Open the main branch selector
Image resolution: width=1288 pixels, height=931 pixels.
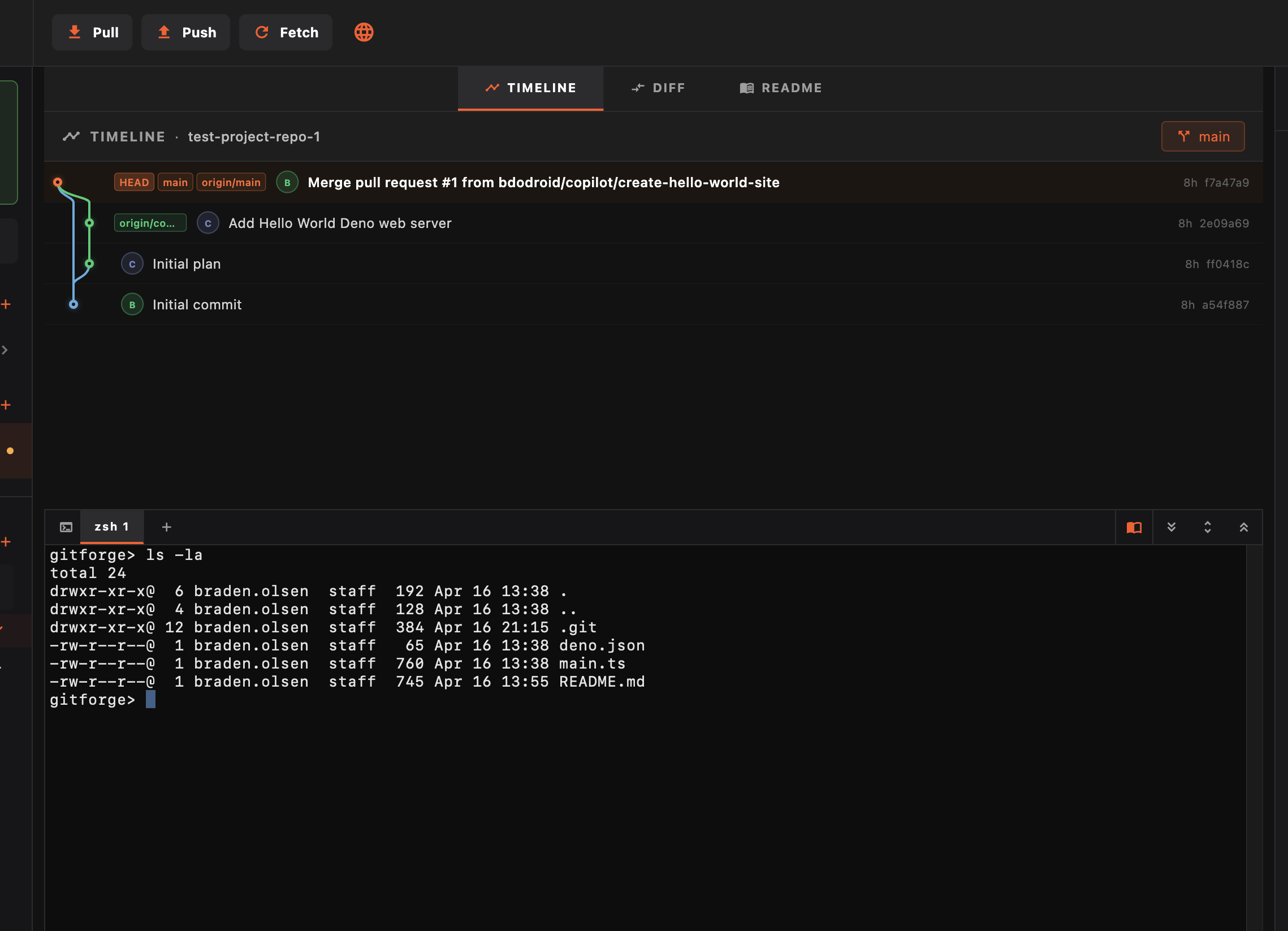pos(1203,136)
